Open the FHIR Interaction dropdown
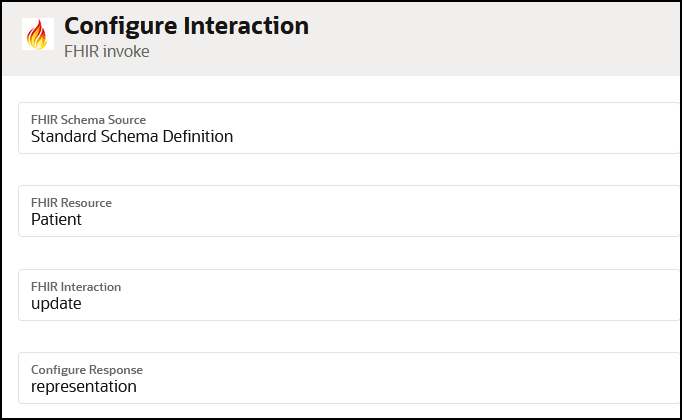 coord(350,295)
